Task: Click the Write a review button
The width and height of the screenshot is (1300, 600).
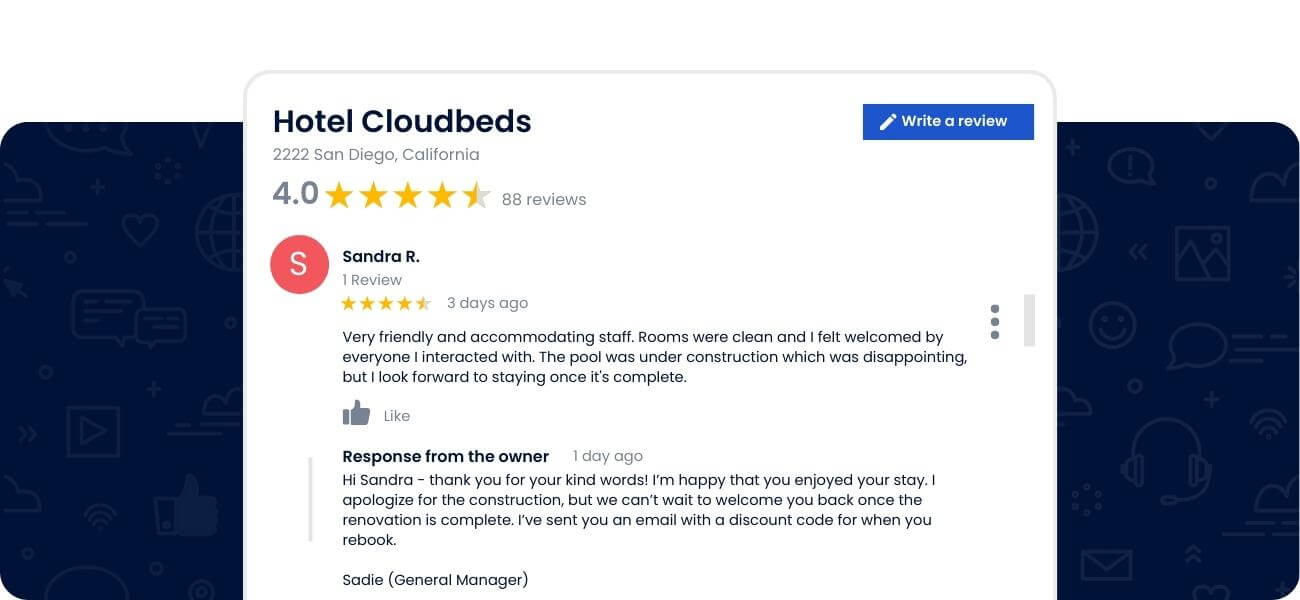Action: (x=947, y=122)
